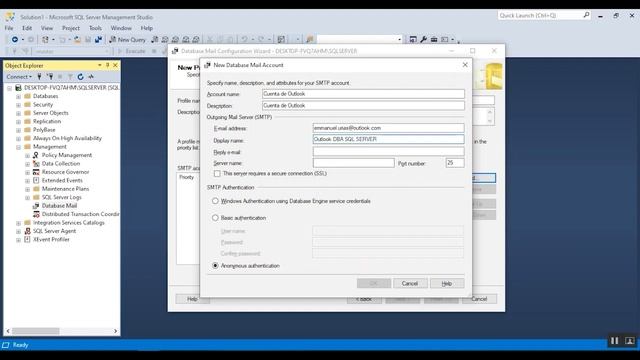Click the presenter icon at bottom right corner
The image size is (640, 360).
[x=629, y=340]
